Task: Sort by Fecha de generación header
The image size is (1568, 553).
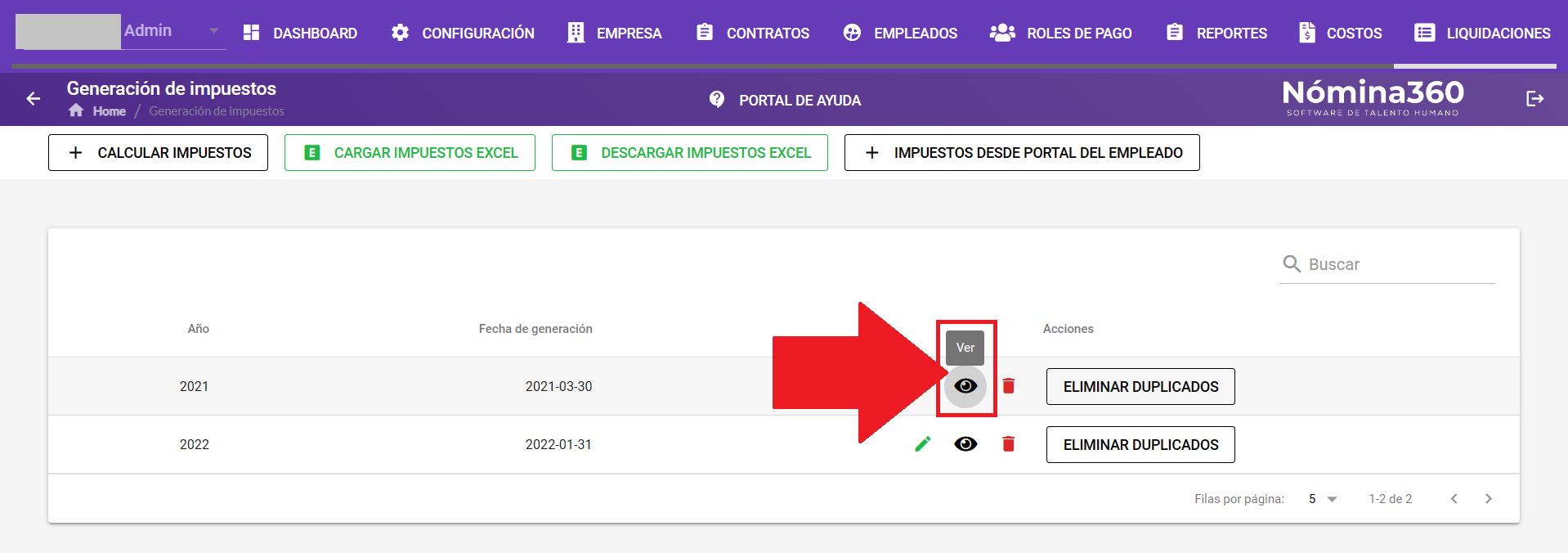Action: click(535, 329)
